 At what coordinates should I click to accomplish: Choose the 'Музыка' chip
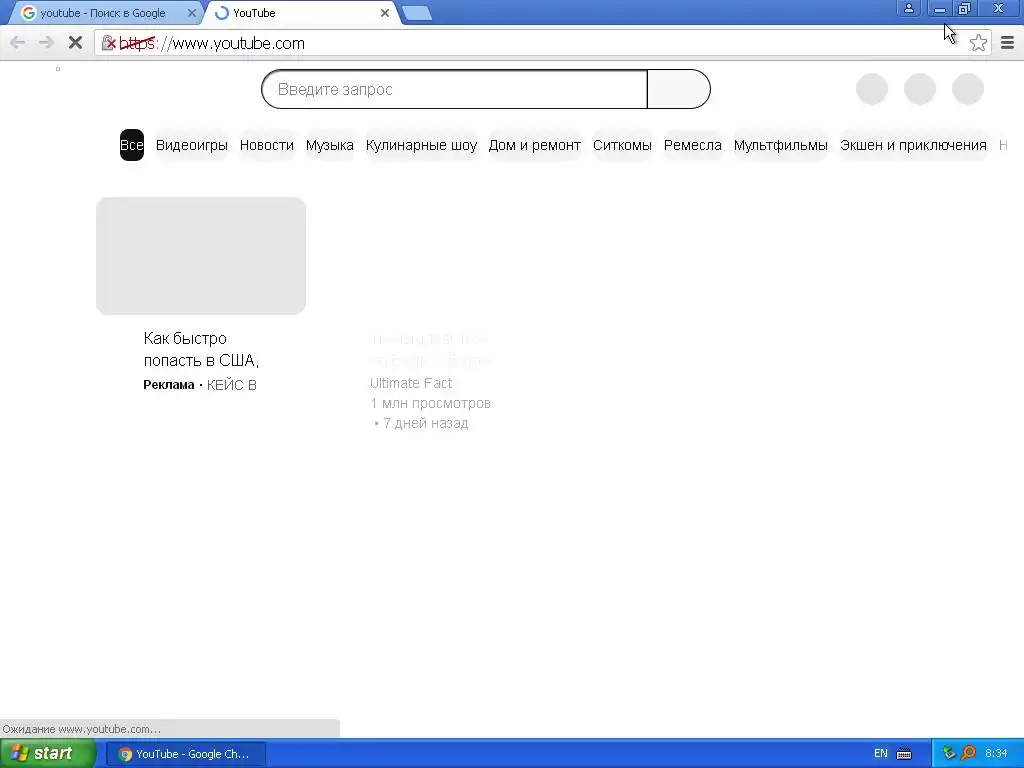click(330, 145)
